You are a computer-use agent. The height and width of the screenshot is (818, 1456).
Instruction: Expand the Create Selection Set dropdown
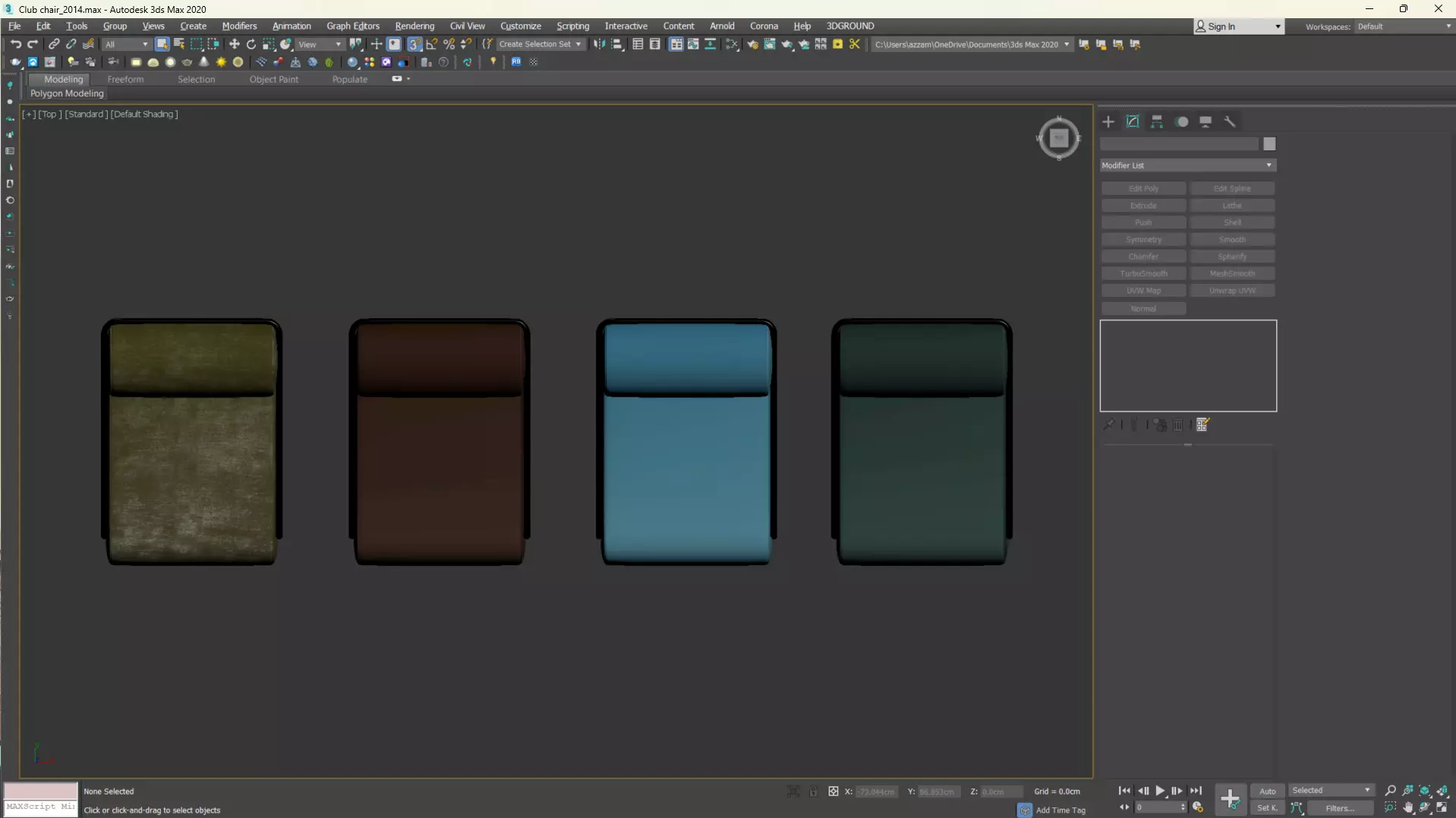(x=540, y=44)
